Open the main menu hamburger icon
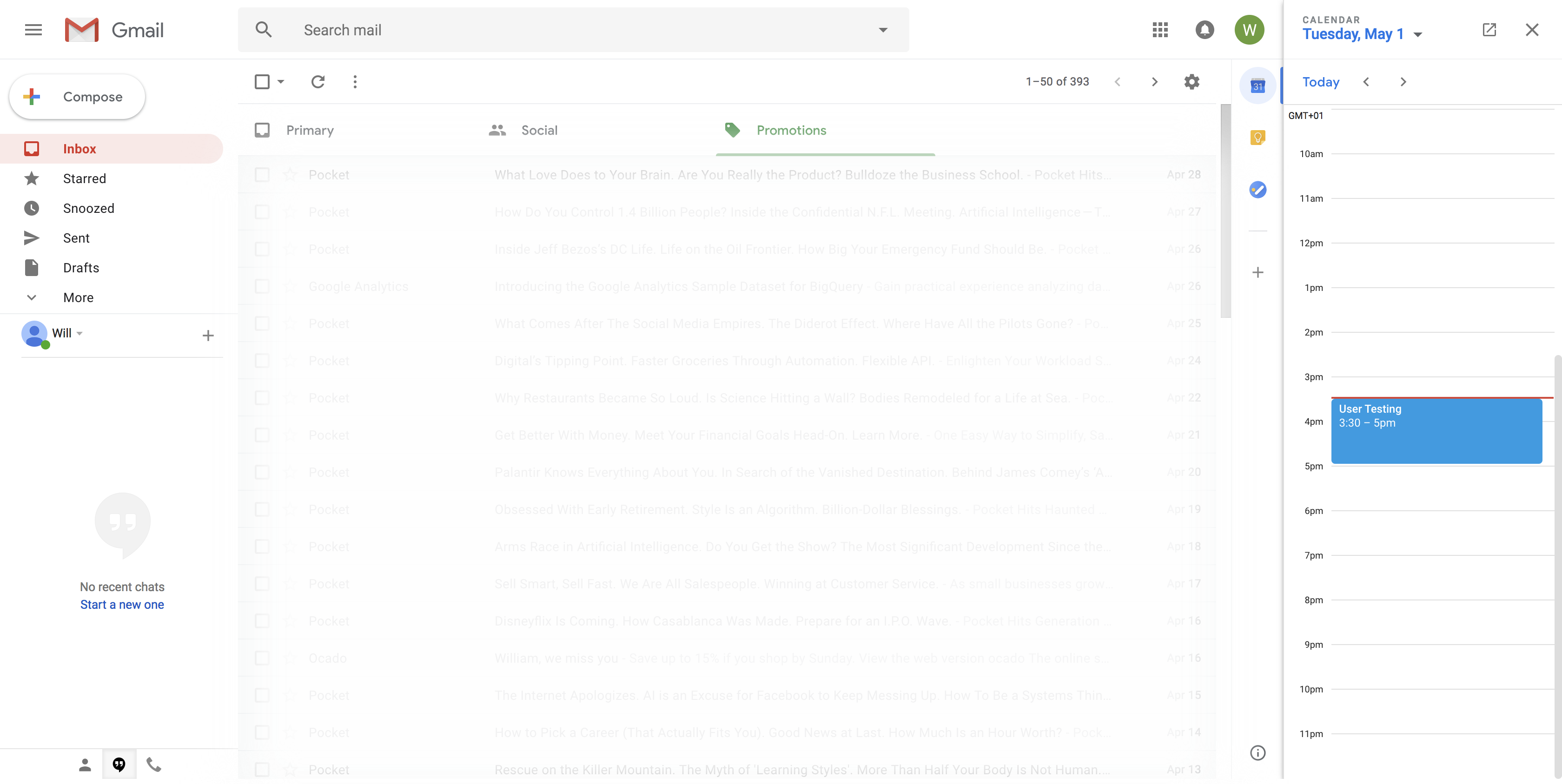Screen dimensions: 1562x784 point(33,30)
